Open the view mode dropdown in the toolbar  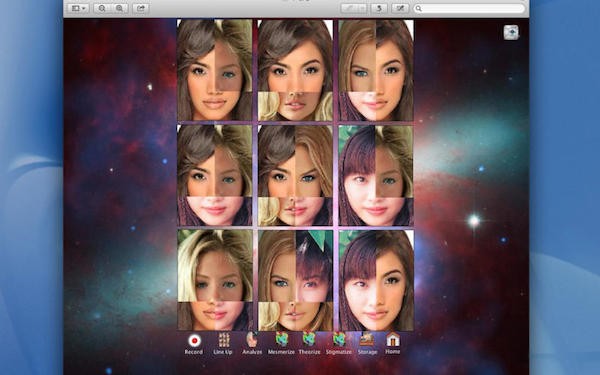point(78,8)
